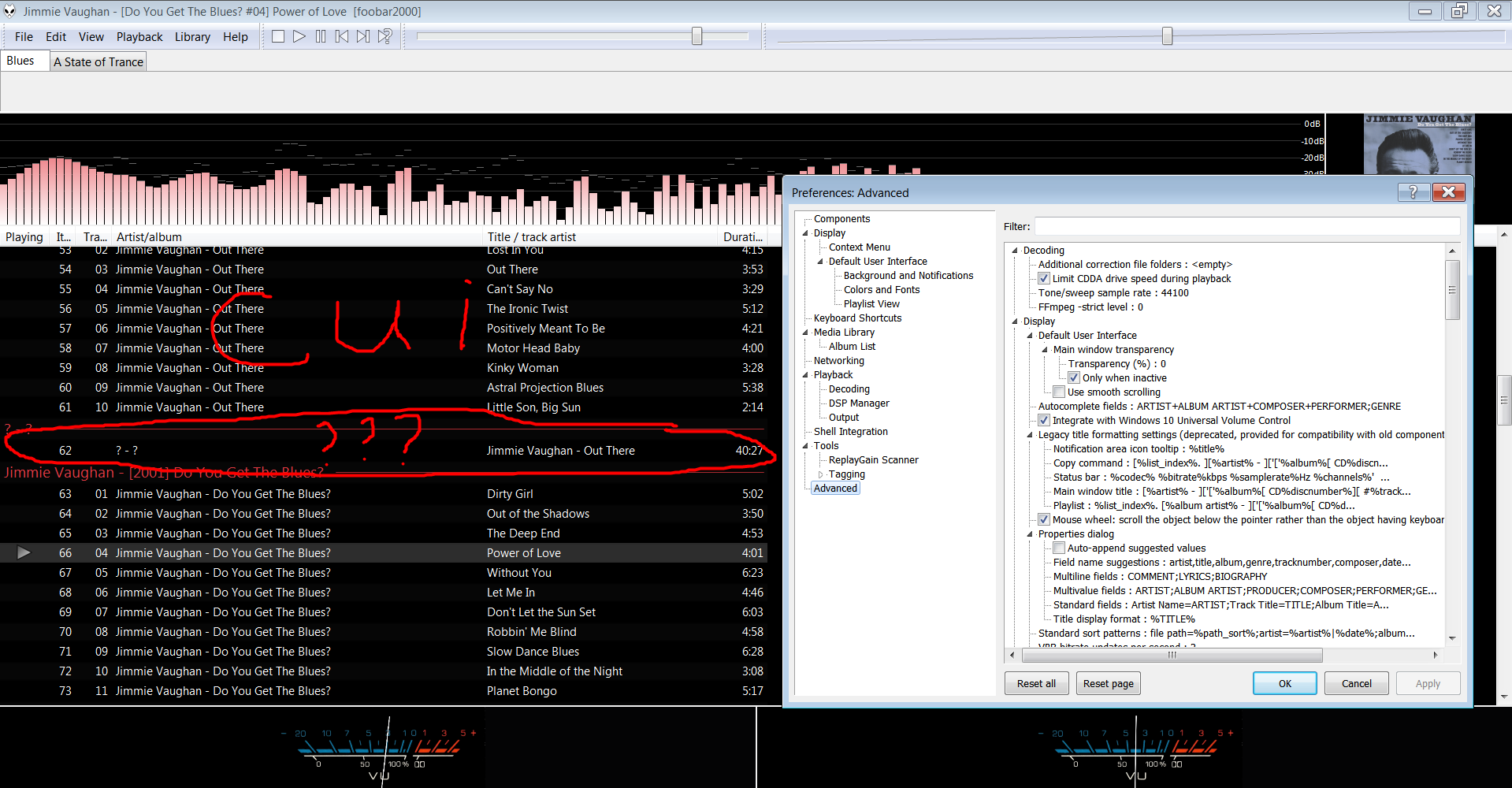Expand the Tagging tree node

[x=820, y=474]
